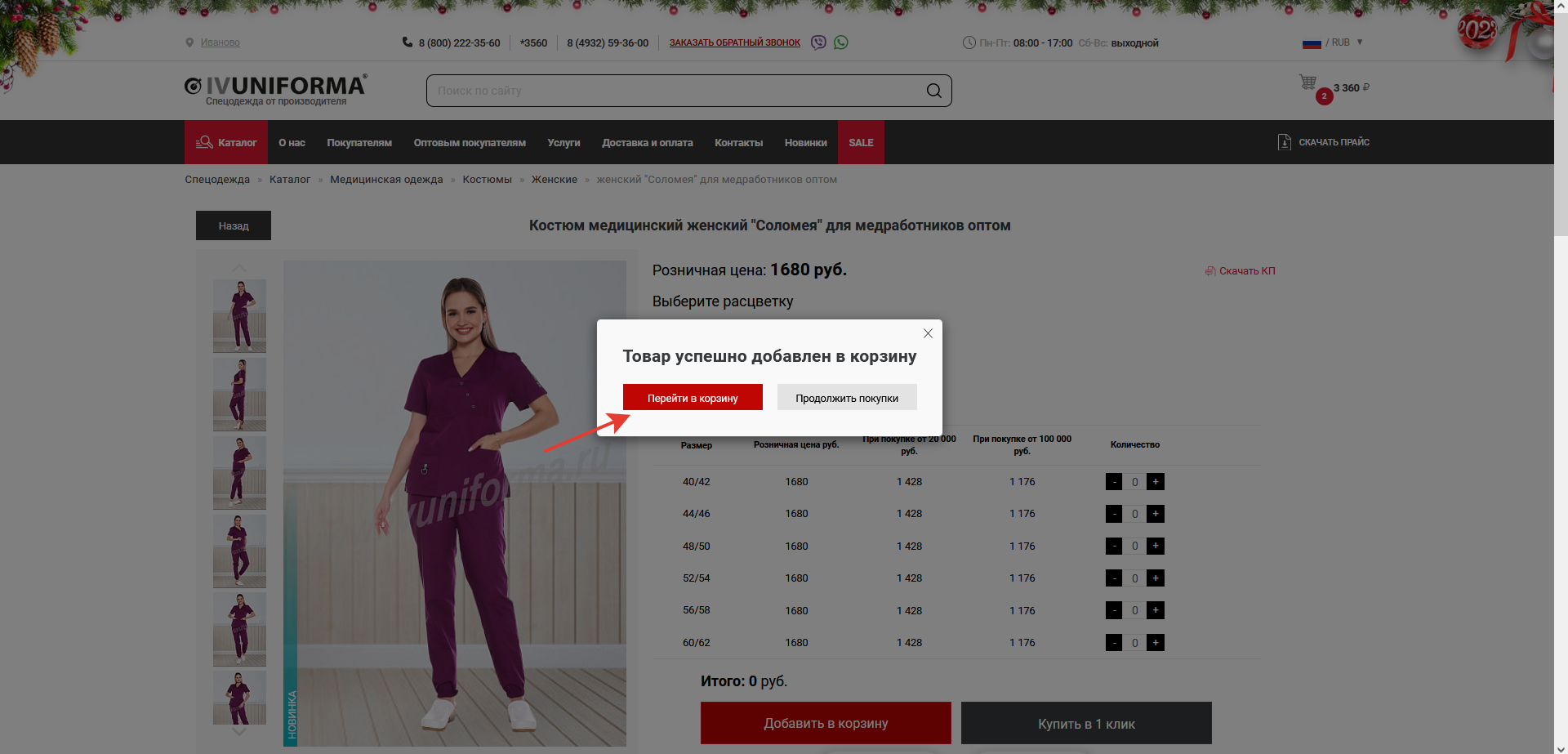Click Продолжить покупки button

pos(847,398)
